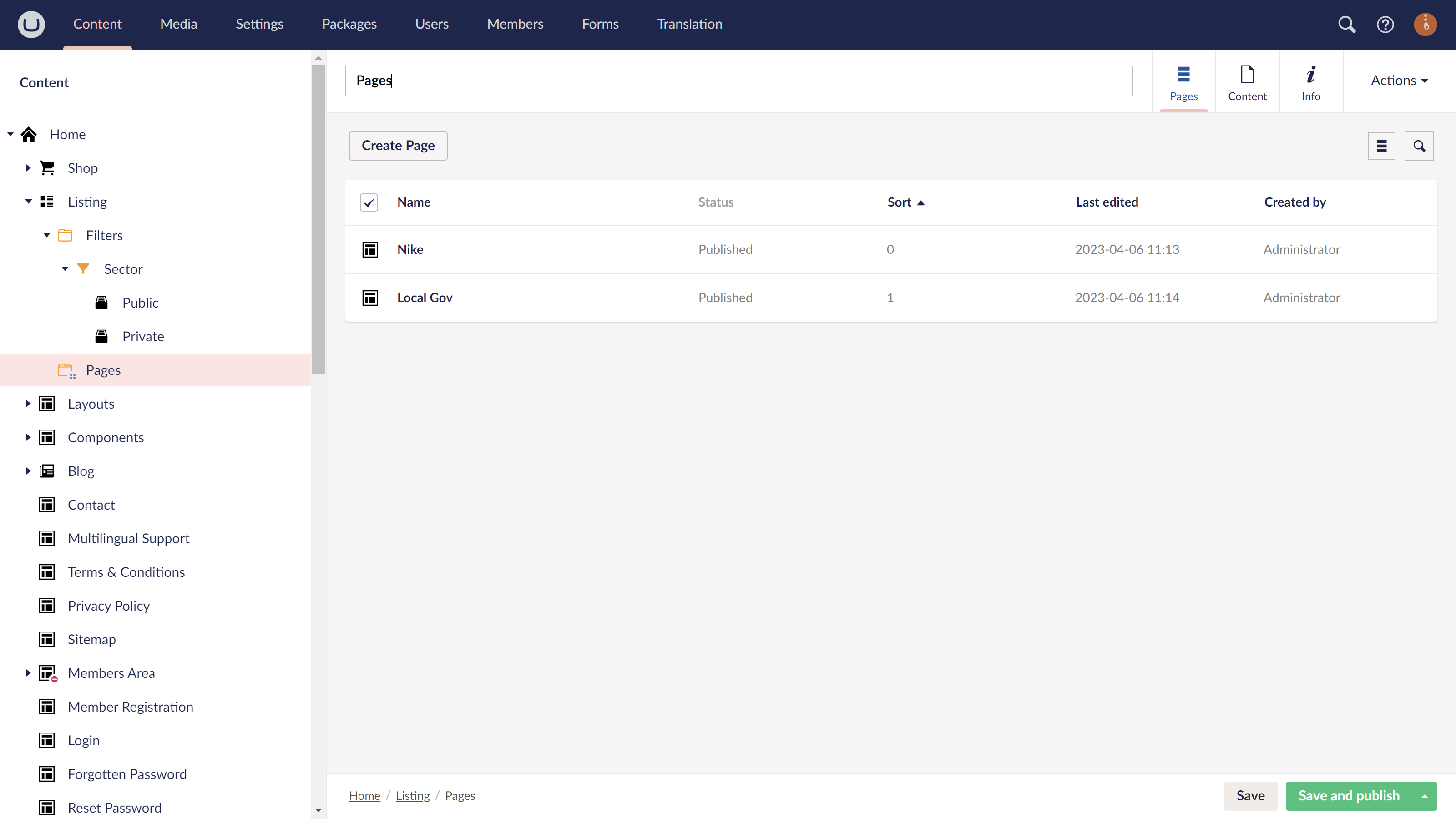Viewport: 1456px width, 819px height.
Task: Click the Create Page button
Action: coord(398,146)
